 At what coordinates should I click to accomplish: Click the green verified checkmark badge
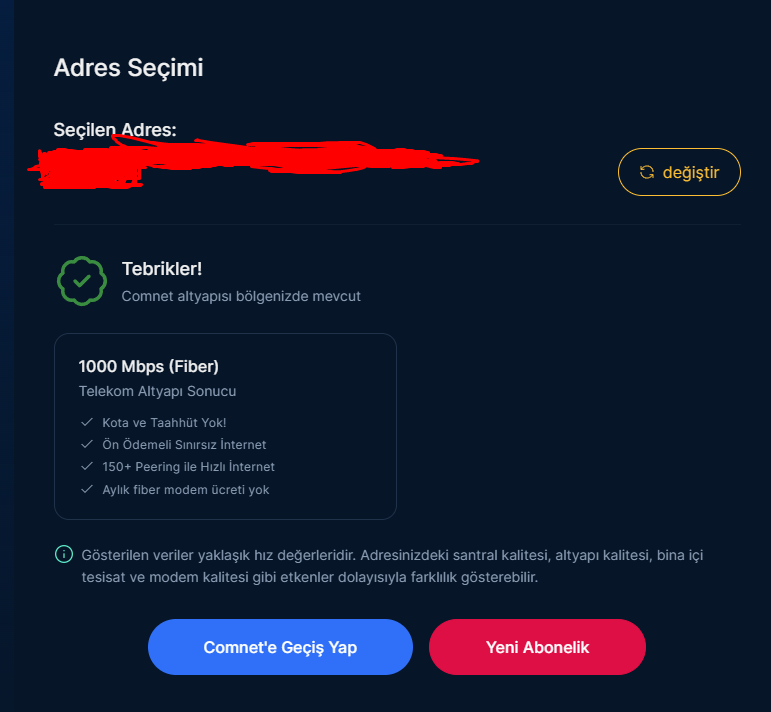click(x=82, y=281)
